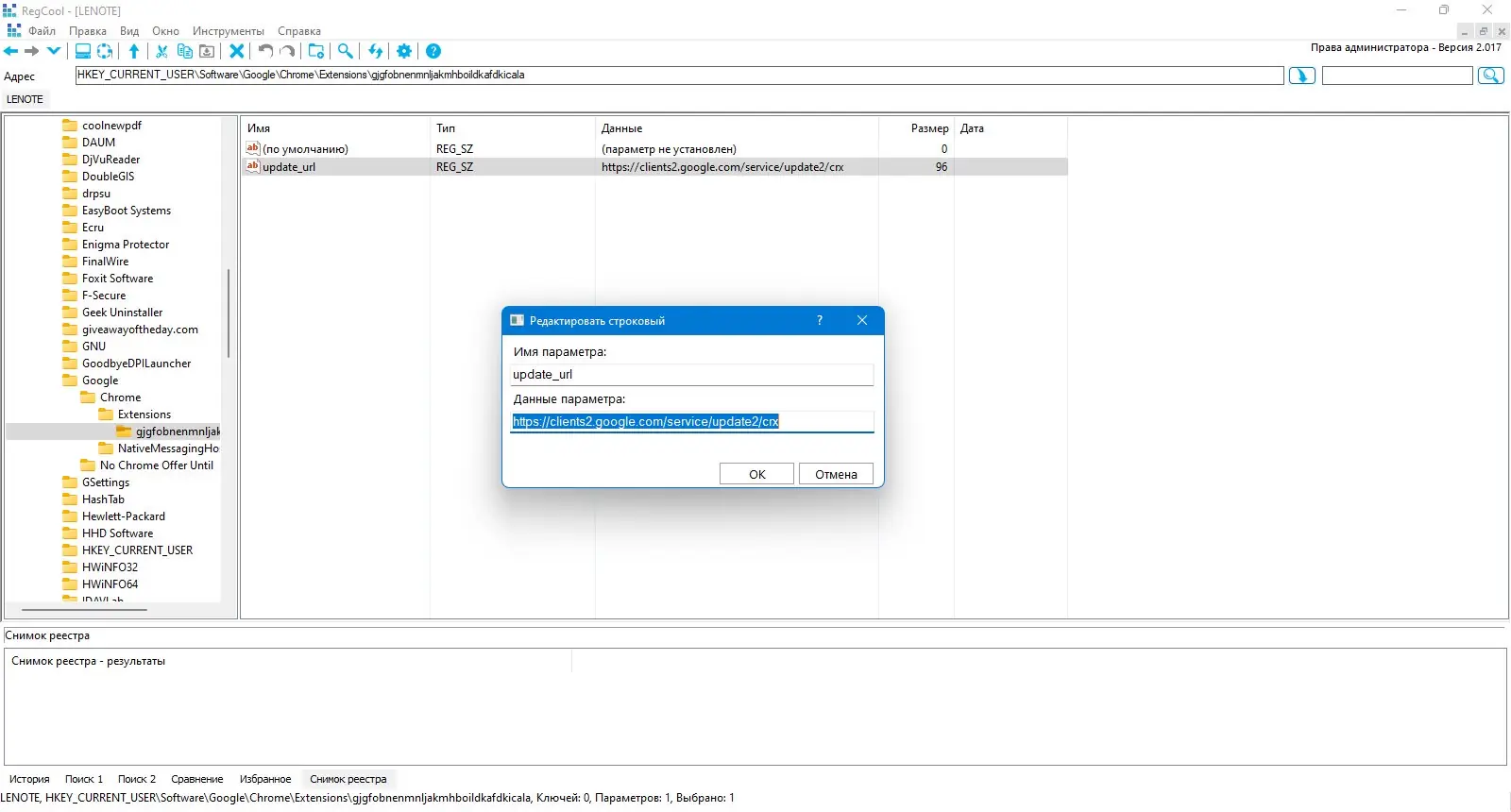Select the NativeMessagingHo key in the tree

point(168,448)
